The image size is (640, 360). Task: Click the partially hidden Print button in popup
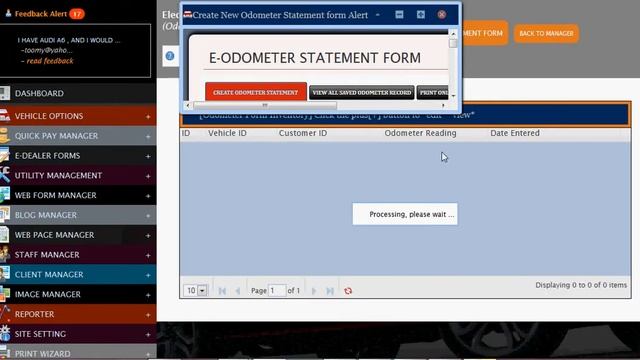(433, 92)
